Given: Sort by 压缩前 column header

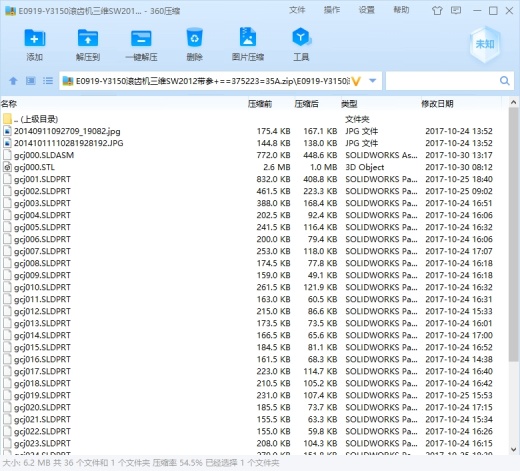Looking at the screenshot, I should coord(260,104).
